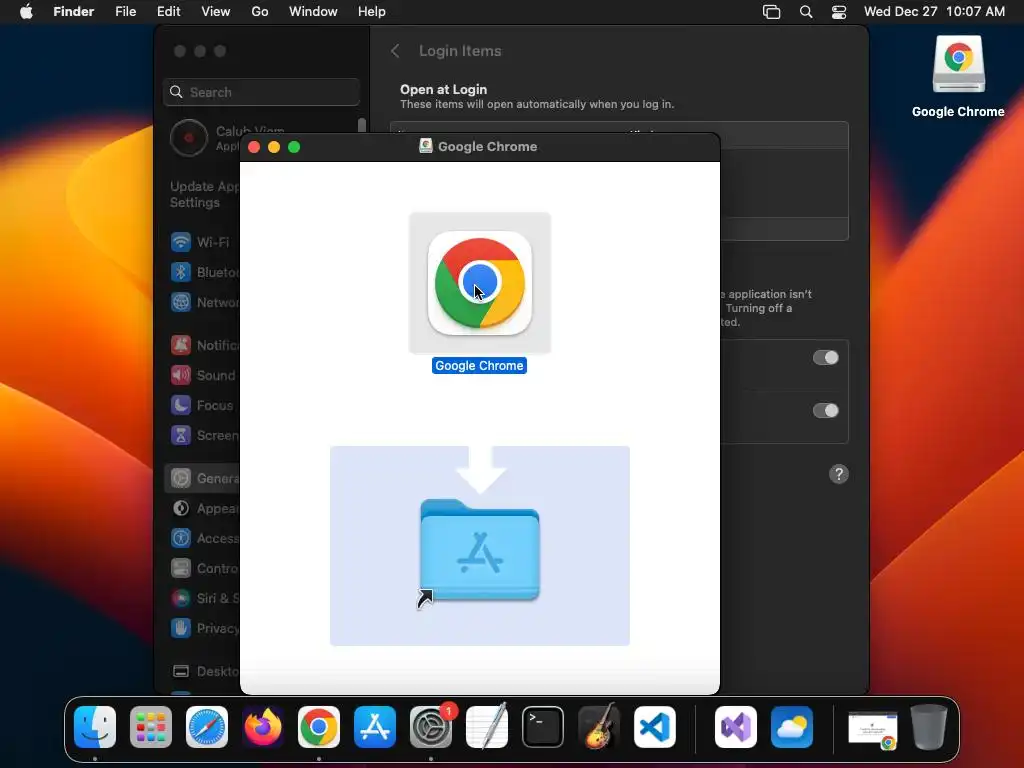
Task: Launch GarageBand from the Dock
Action: coord(599,727)
